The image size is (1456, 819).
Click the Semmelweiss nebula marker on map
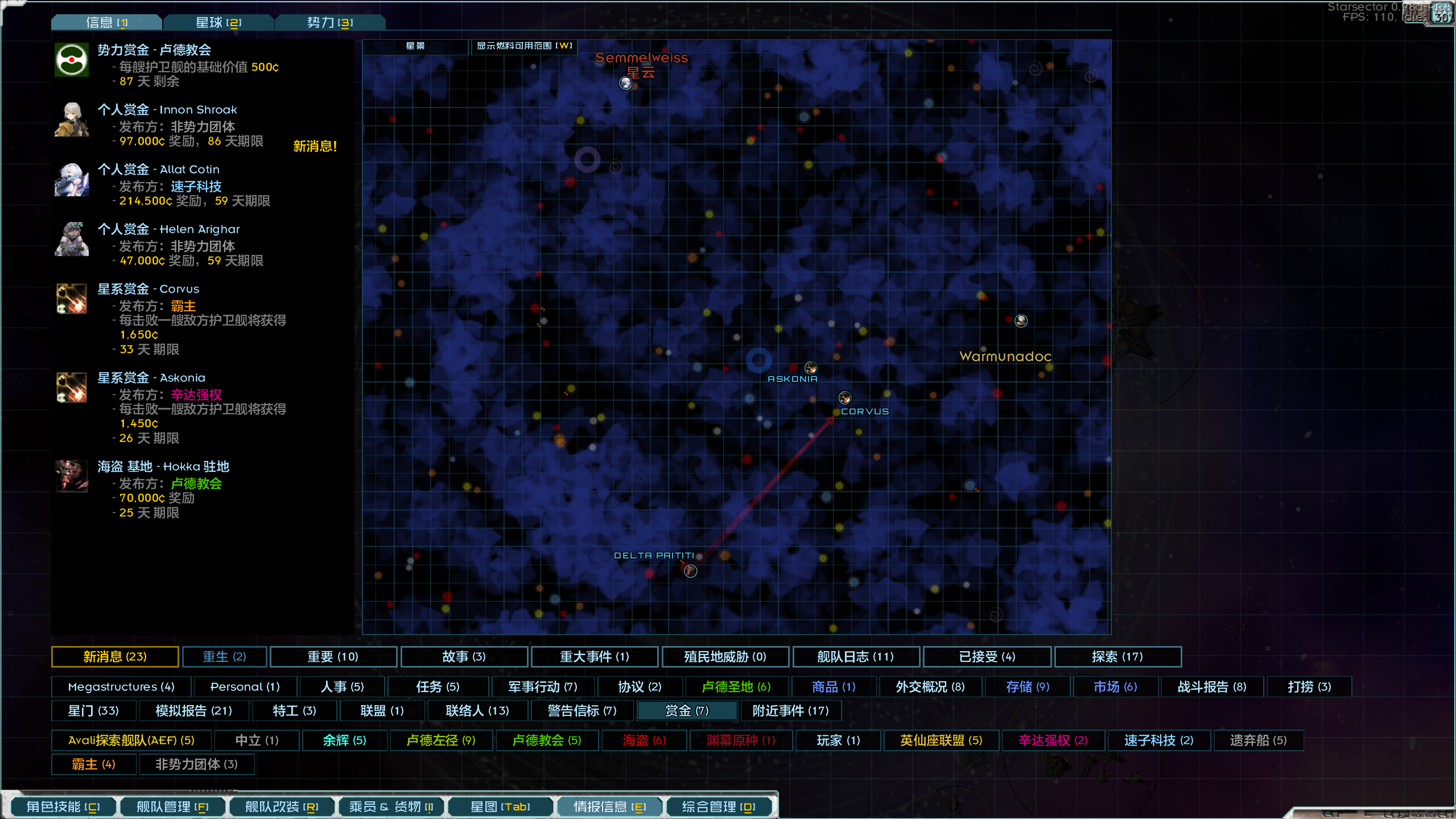tap(626, 83)
